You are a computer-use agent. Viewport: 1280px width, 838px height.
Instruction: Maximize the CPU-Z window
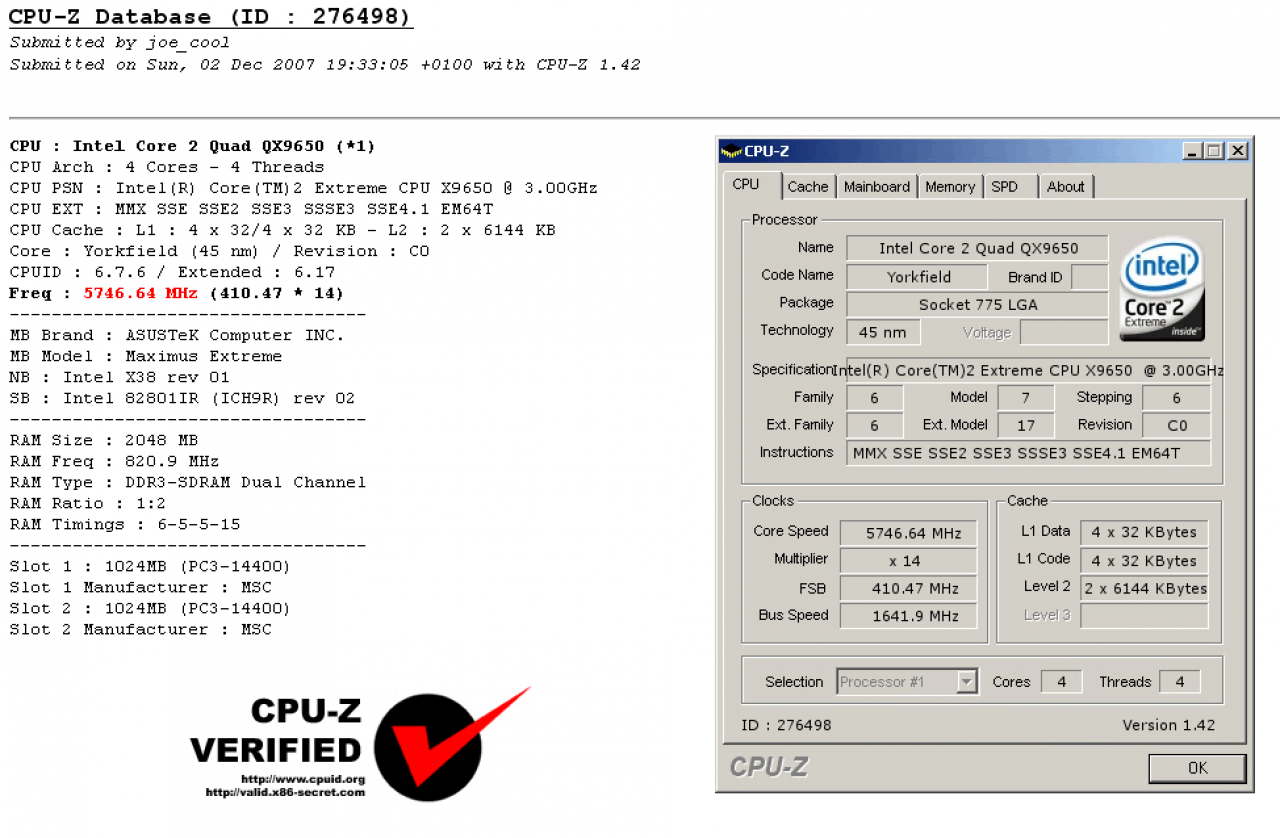[x=1213, y=151]
